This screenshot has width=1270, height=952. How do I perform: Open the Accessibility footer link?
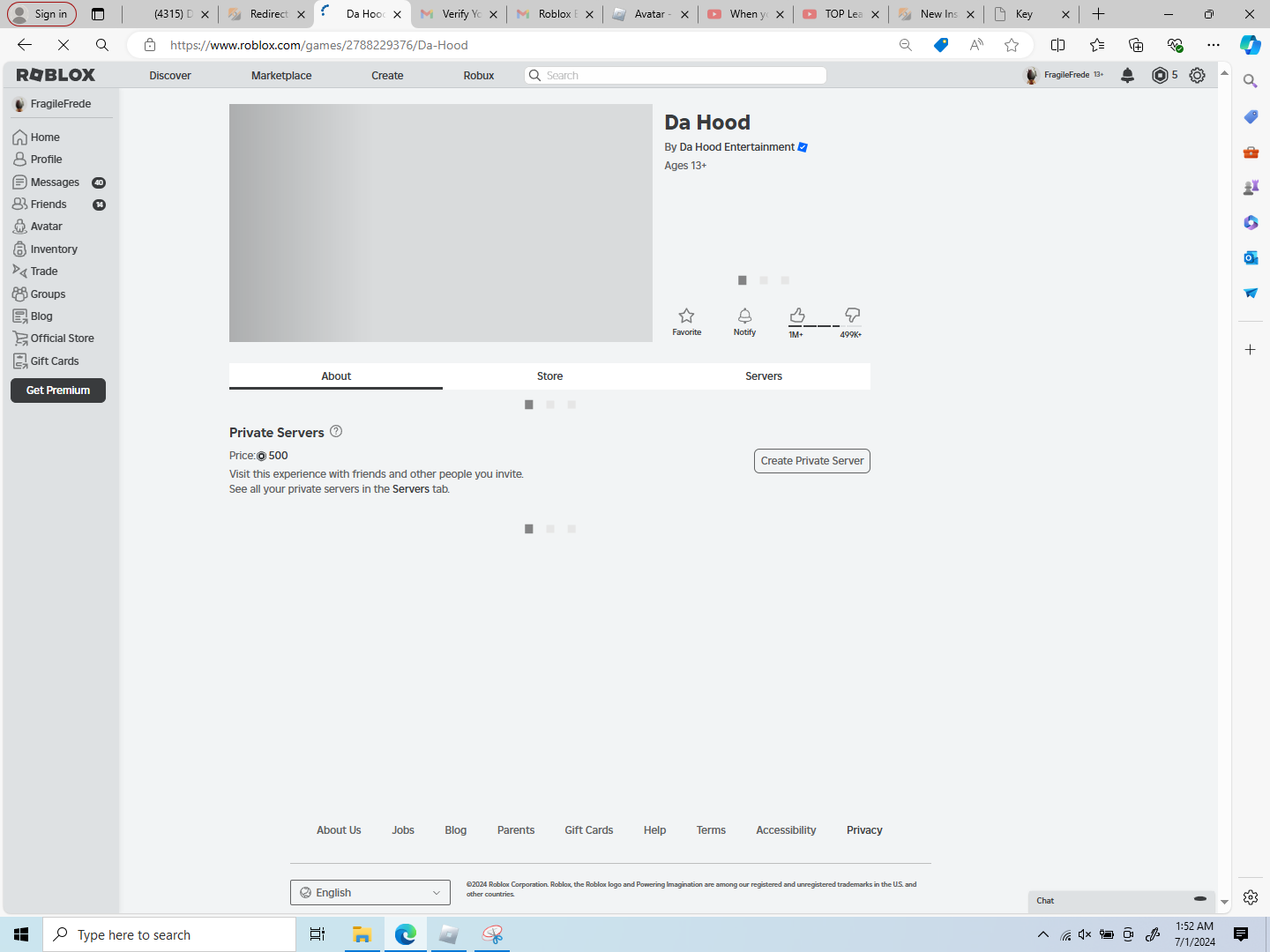(x=786, y=830)
